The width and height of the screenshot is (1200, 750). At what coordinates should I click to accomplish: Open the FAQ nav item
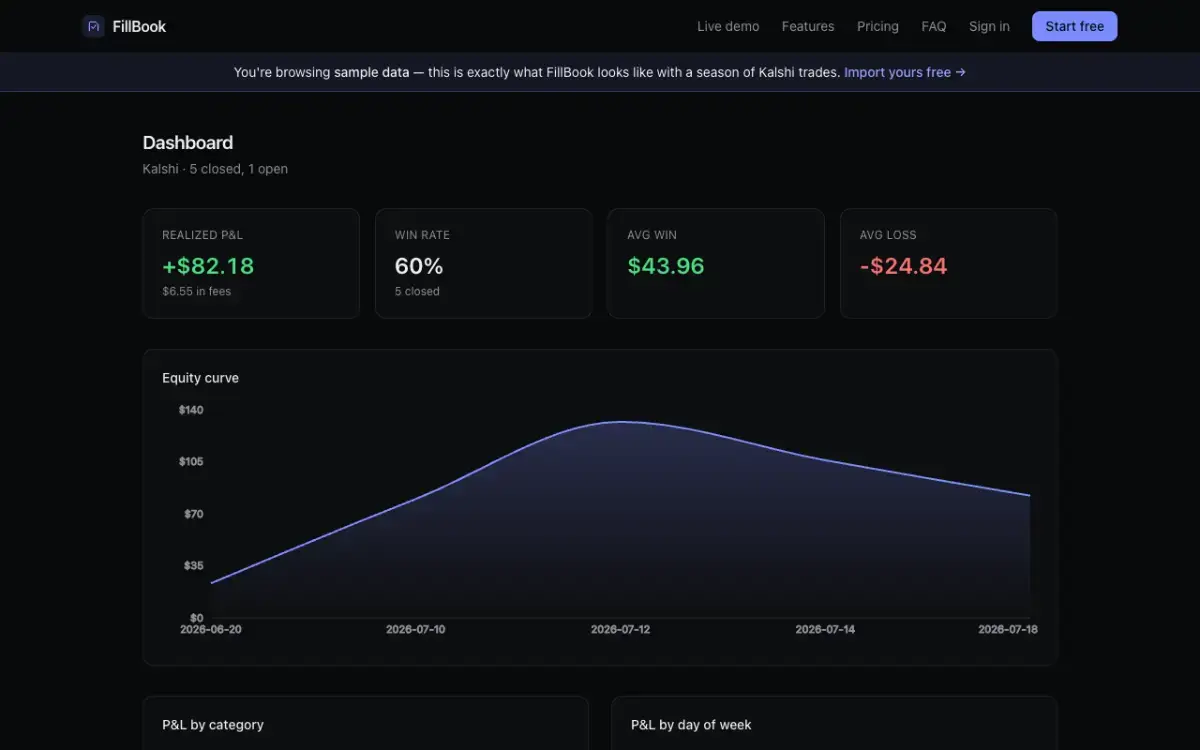(x=934, y=27)
